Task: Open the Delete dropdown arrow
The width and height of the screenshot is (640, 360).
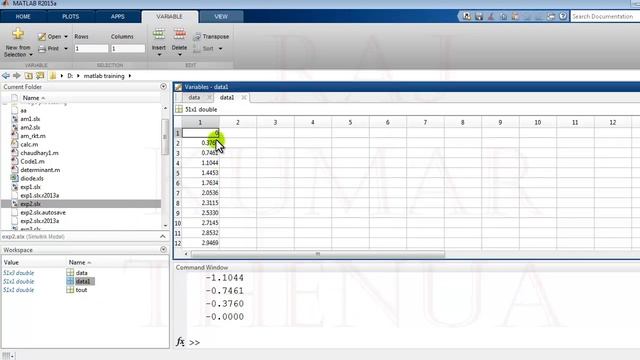Action: 180,55
